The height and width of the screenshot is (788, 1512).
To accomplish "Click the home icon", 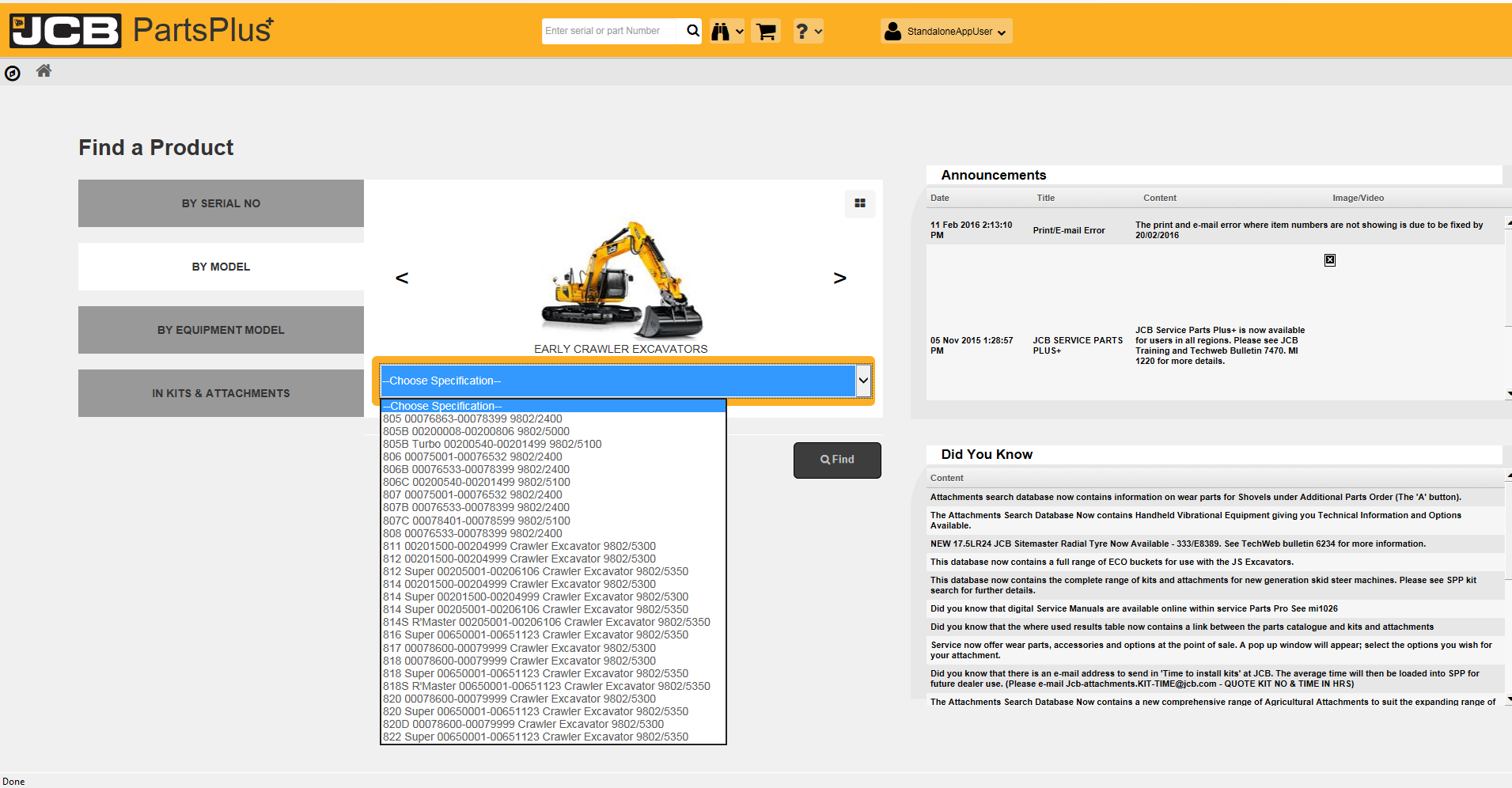I will click(x=44, y=71).
